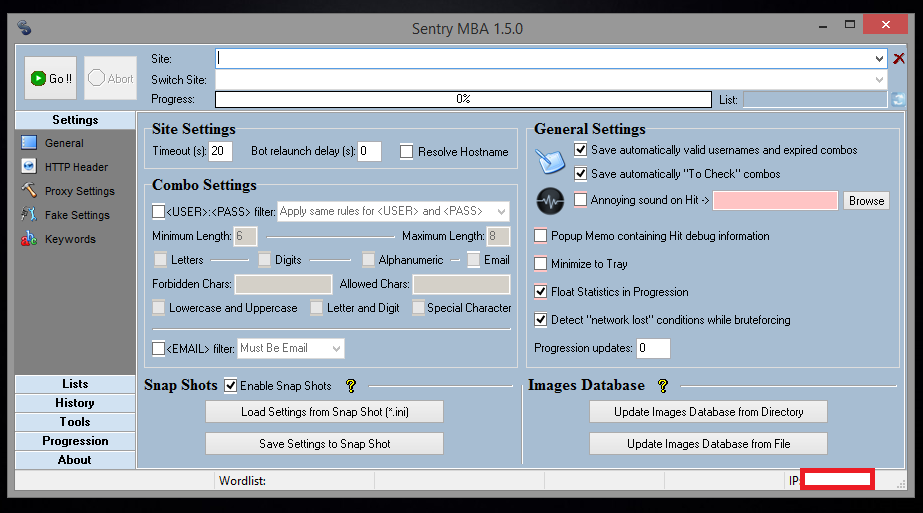This screenshot has height=513, width=923.
Task: Disable the Enable Snap Shots checkbox
Action: (231, 386)
